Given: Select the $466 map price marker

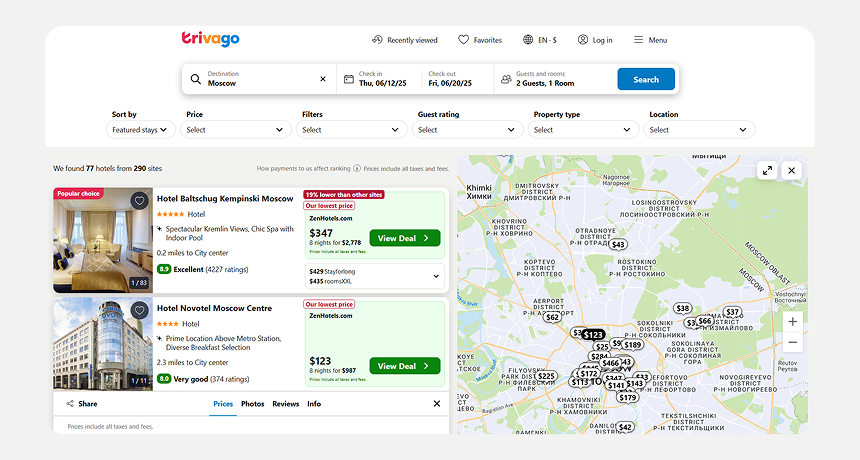Looking at the screenshot, I should tap(610, 363).
